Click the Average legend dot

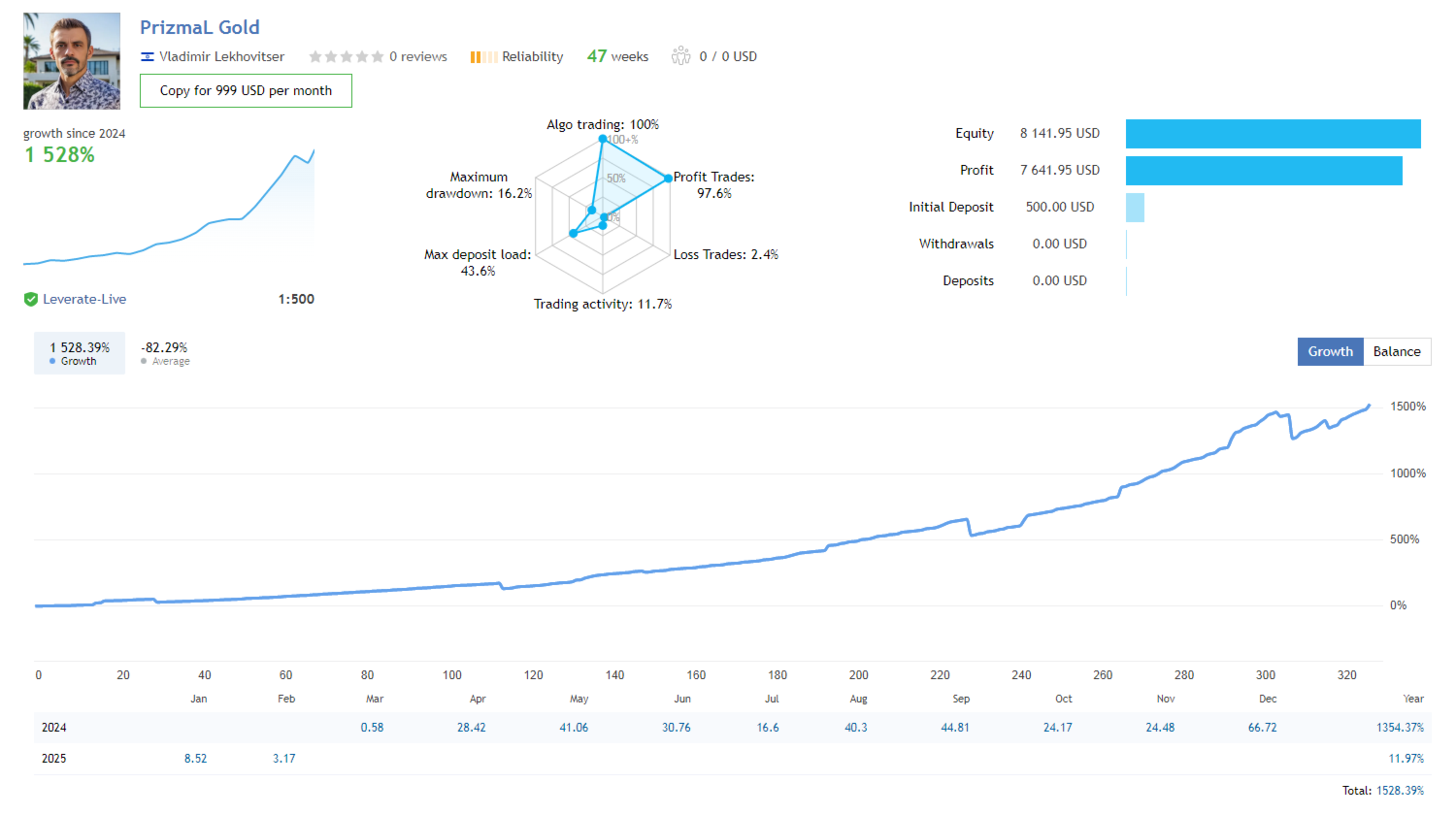tap(144, 361)
